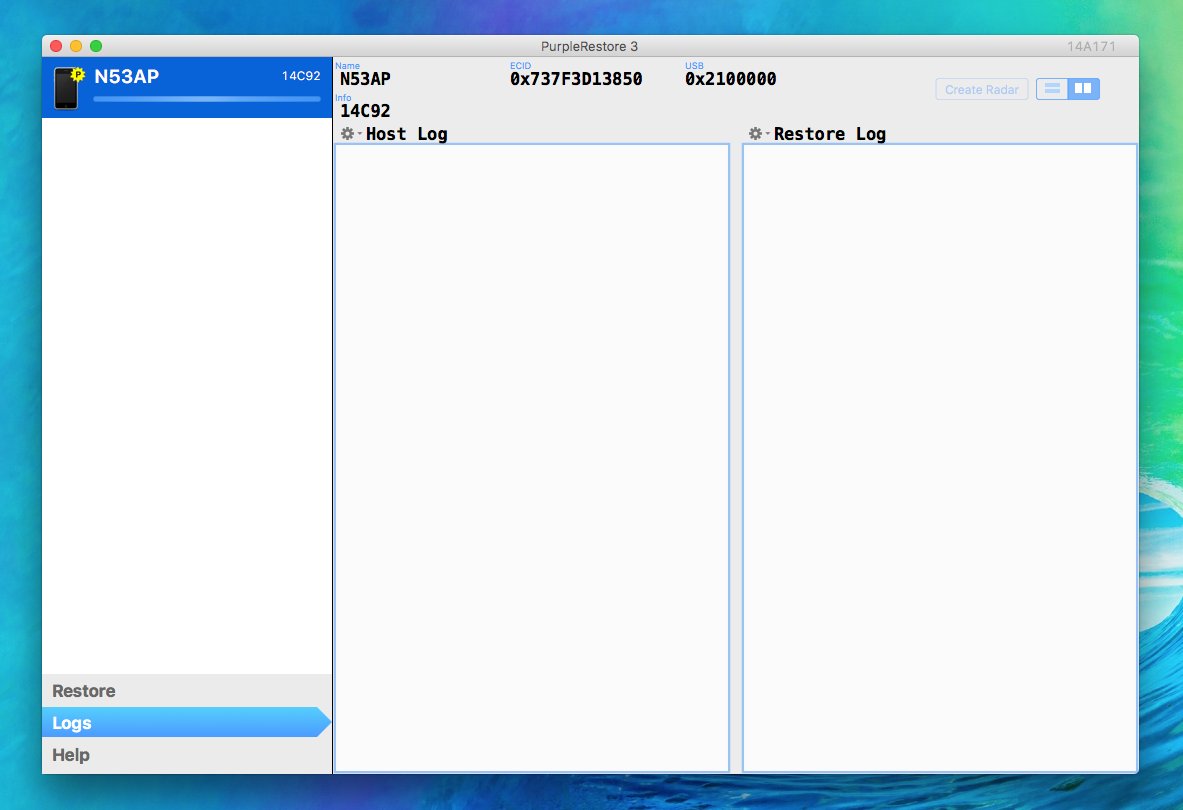
Task: Click the USB value 0x2100000
Action: click(x=730, y=79)
